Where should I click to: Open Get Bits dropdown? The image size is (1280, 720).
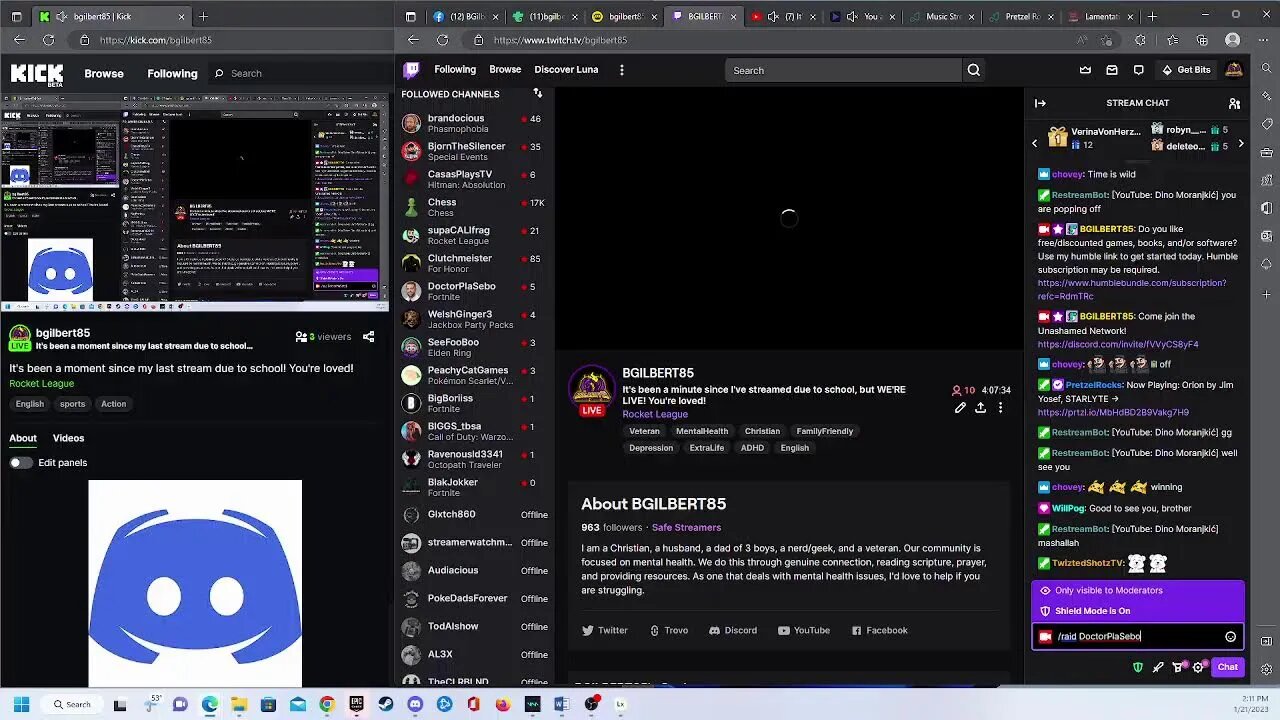click(x=1185, y=70)
